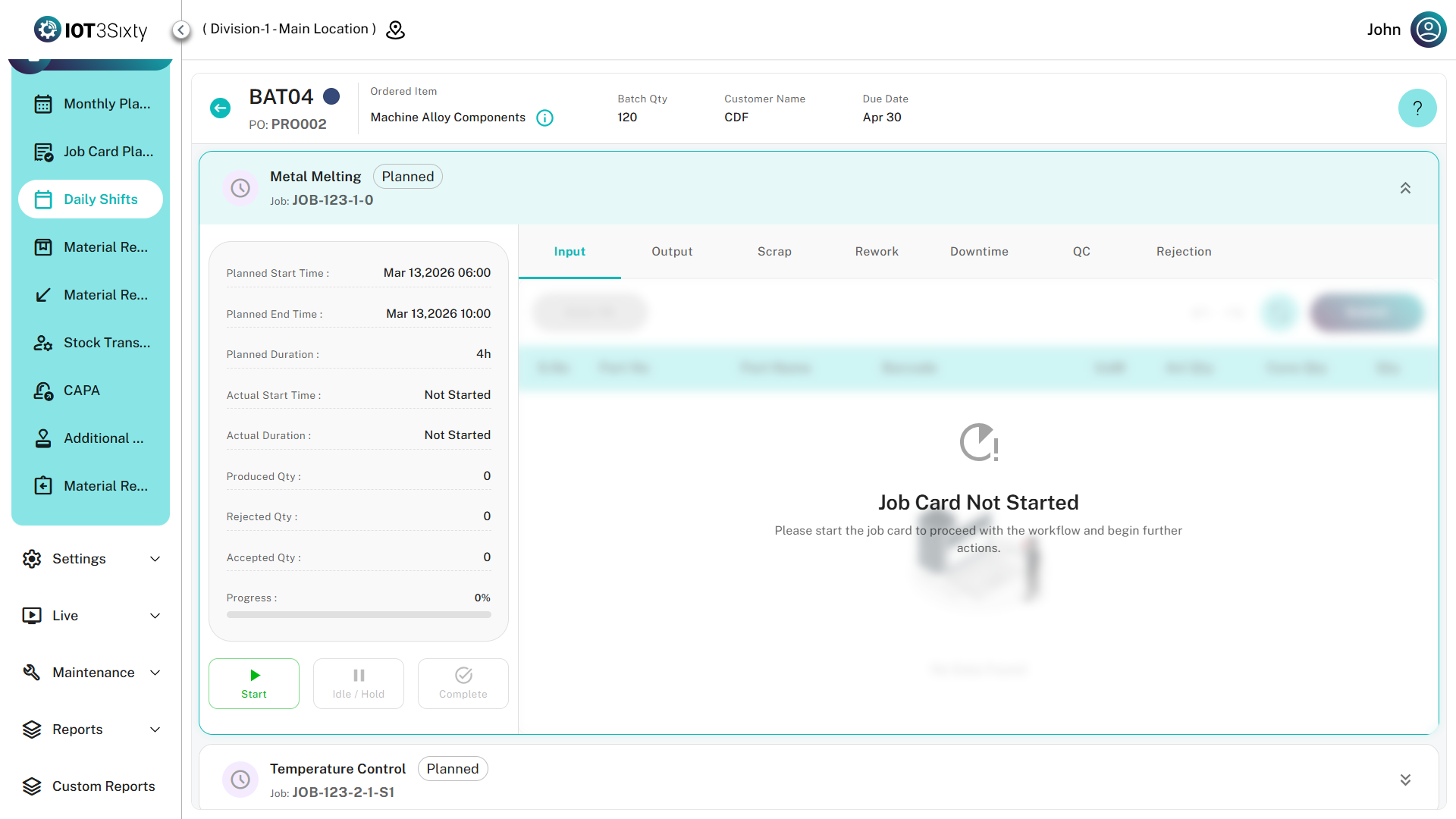
Task: Click the clock icon for Temperature Control
Action: tap(240, 780)
